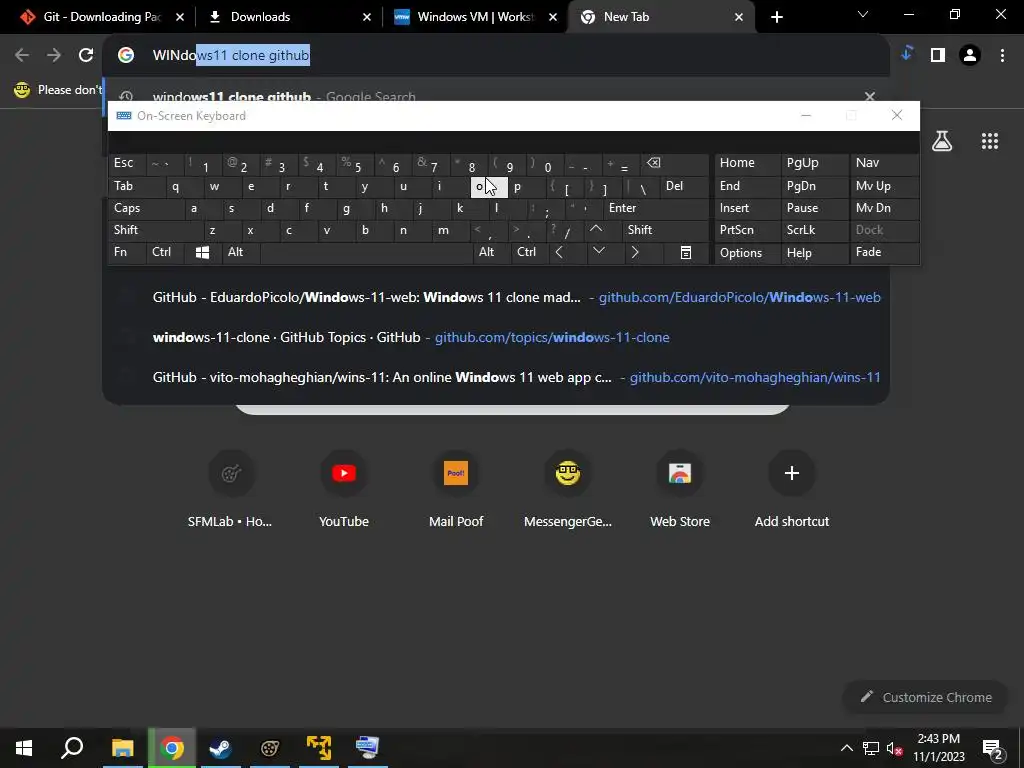Toggle the ScrLk key
The width and height of the screenshot is (1024, 768).
tap(814, 230)
